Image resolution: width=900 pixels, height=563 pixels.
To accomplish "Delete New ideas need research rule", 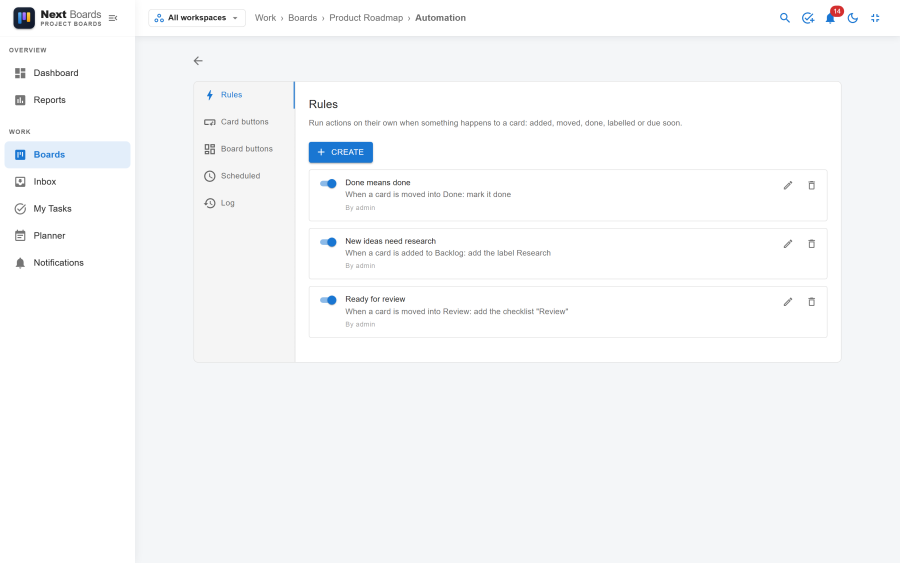I will tap(812, 244).
